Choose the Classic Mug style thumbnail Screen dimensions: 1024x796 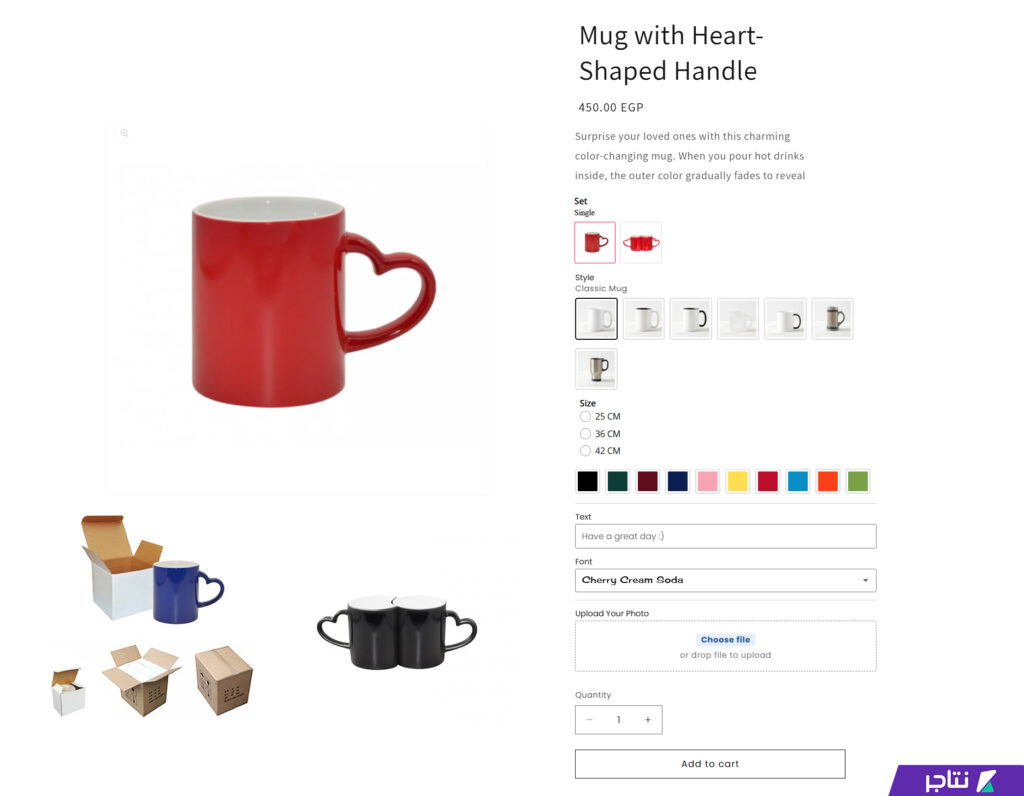click(x=596, y=319)
